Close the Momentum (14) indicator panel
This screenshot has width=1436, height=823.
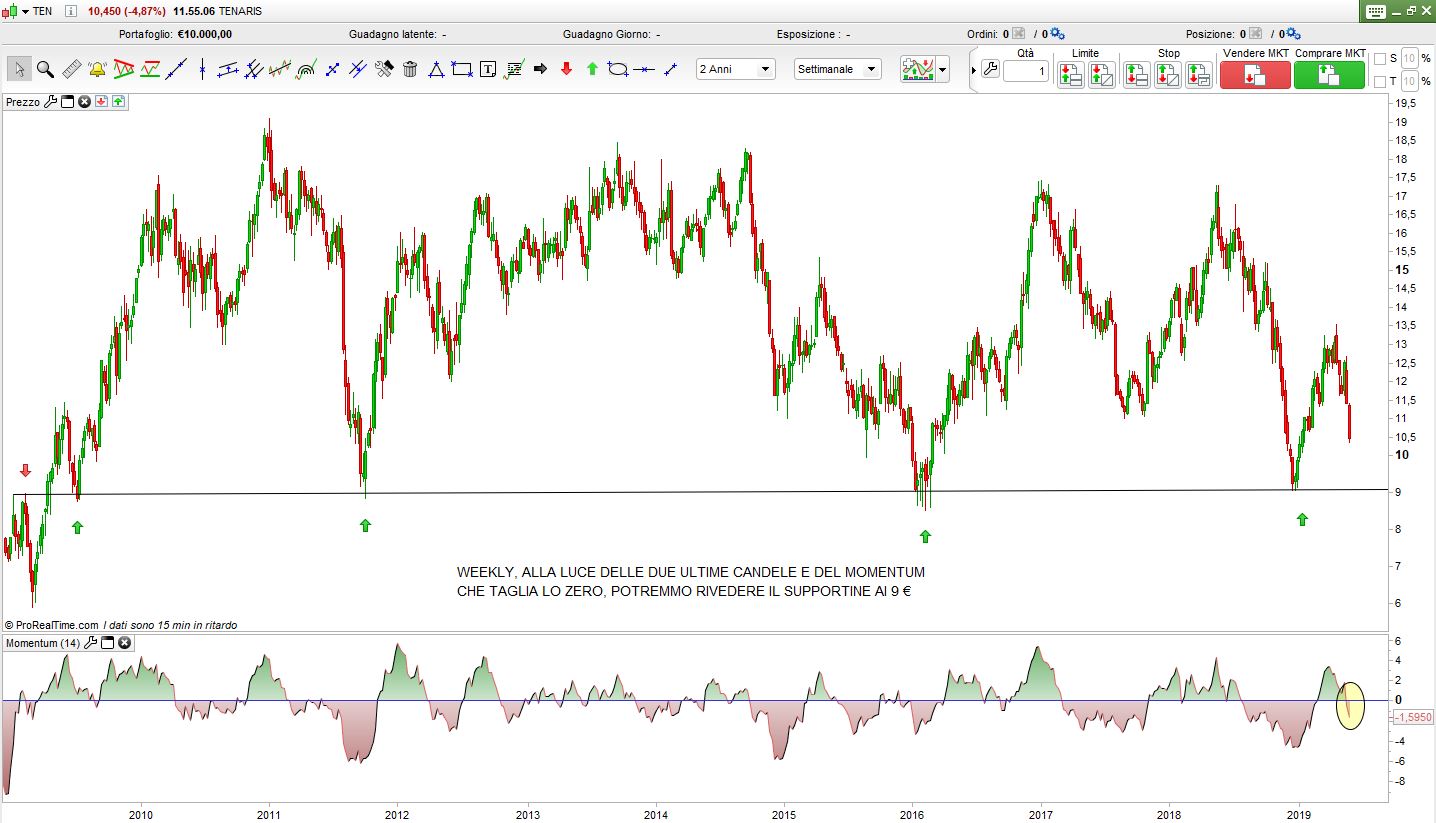coord(125,643)
